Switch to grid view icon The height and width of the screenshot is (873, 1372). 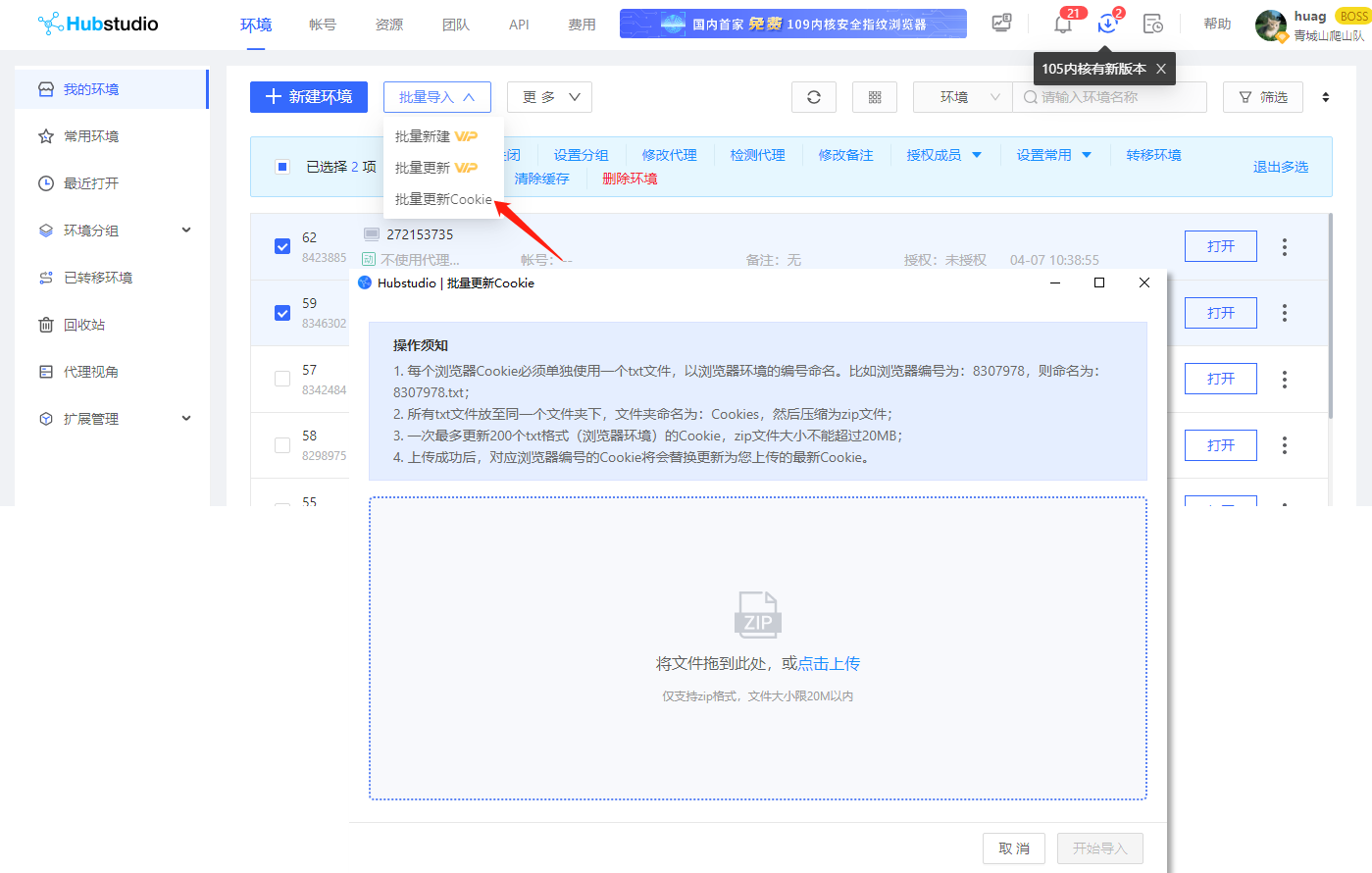(875, 97)
